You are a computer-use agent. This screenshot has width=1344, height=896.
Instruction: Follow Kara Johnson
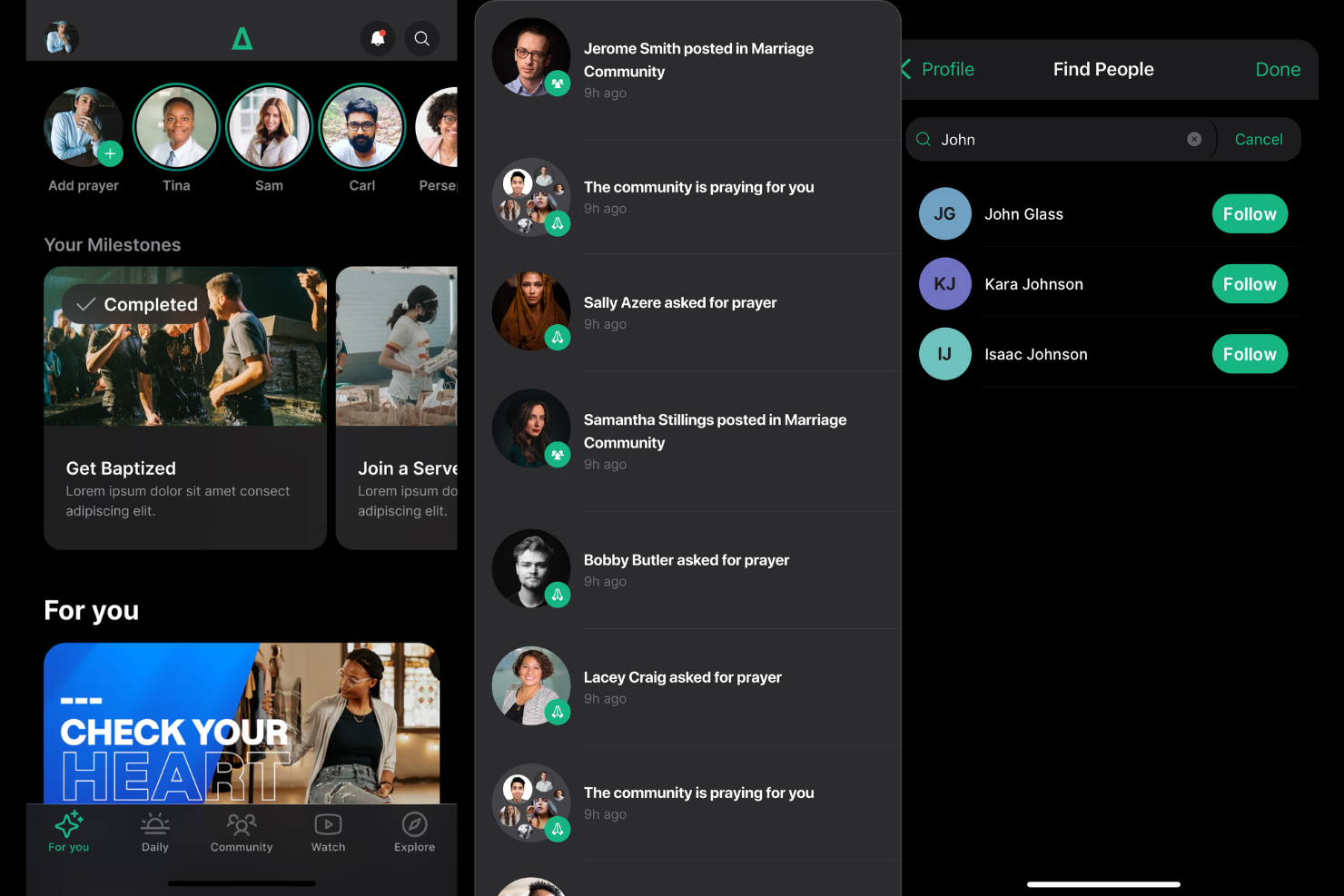1250,284
